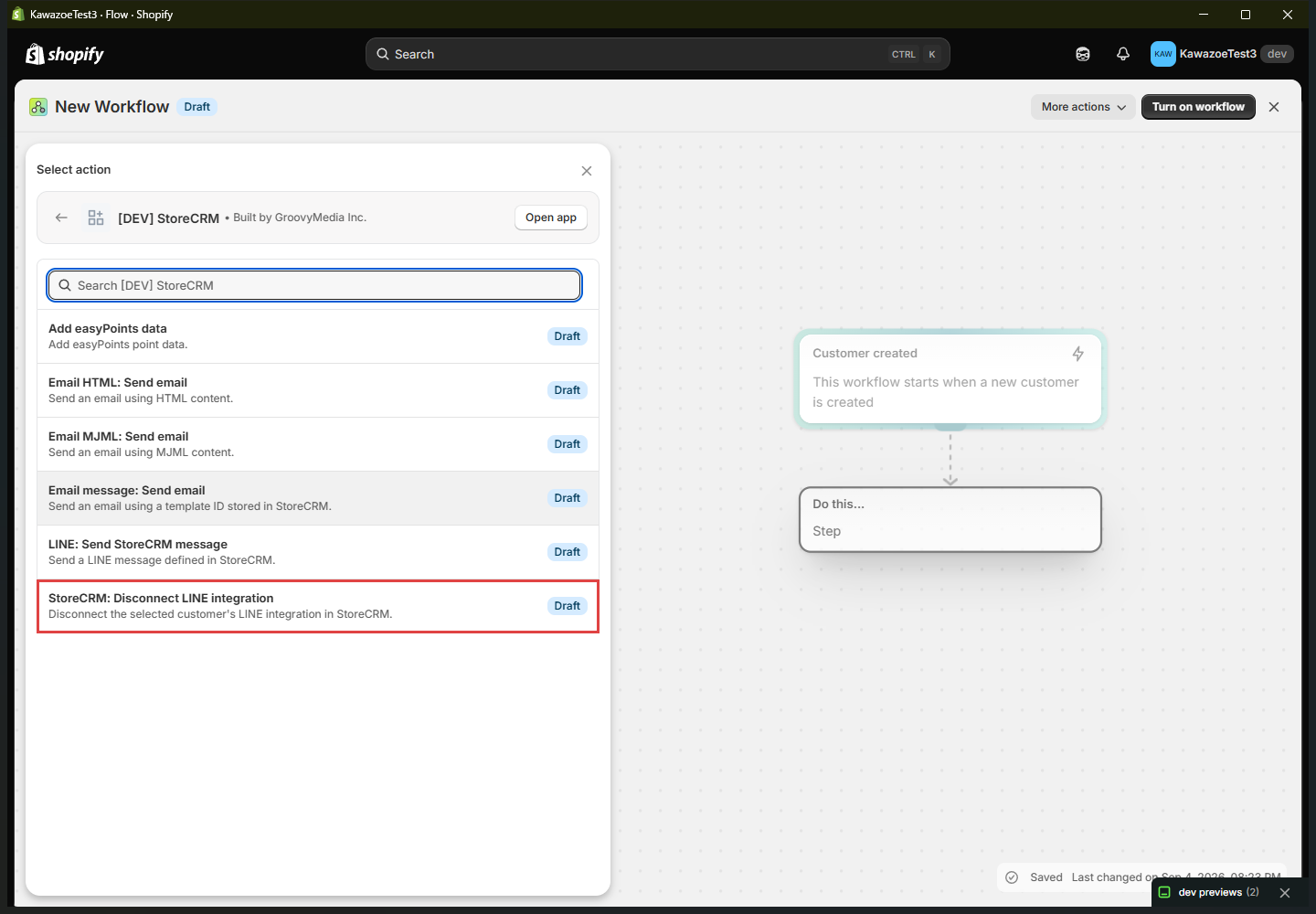
Task: Select Email message: Send email action
Action: (318, 498)
